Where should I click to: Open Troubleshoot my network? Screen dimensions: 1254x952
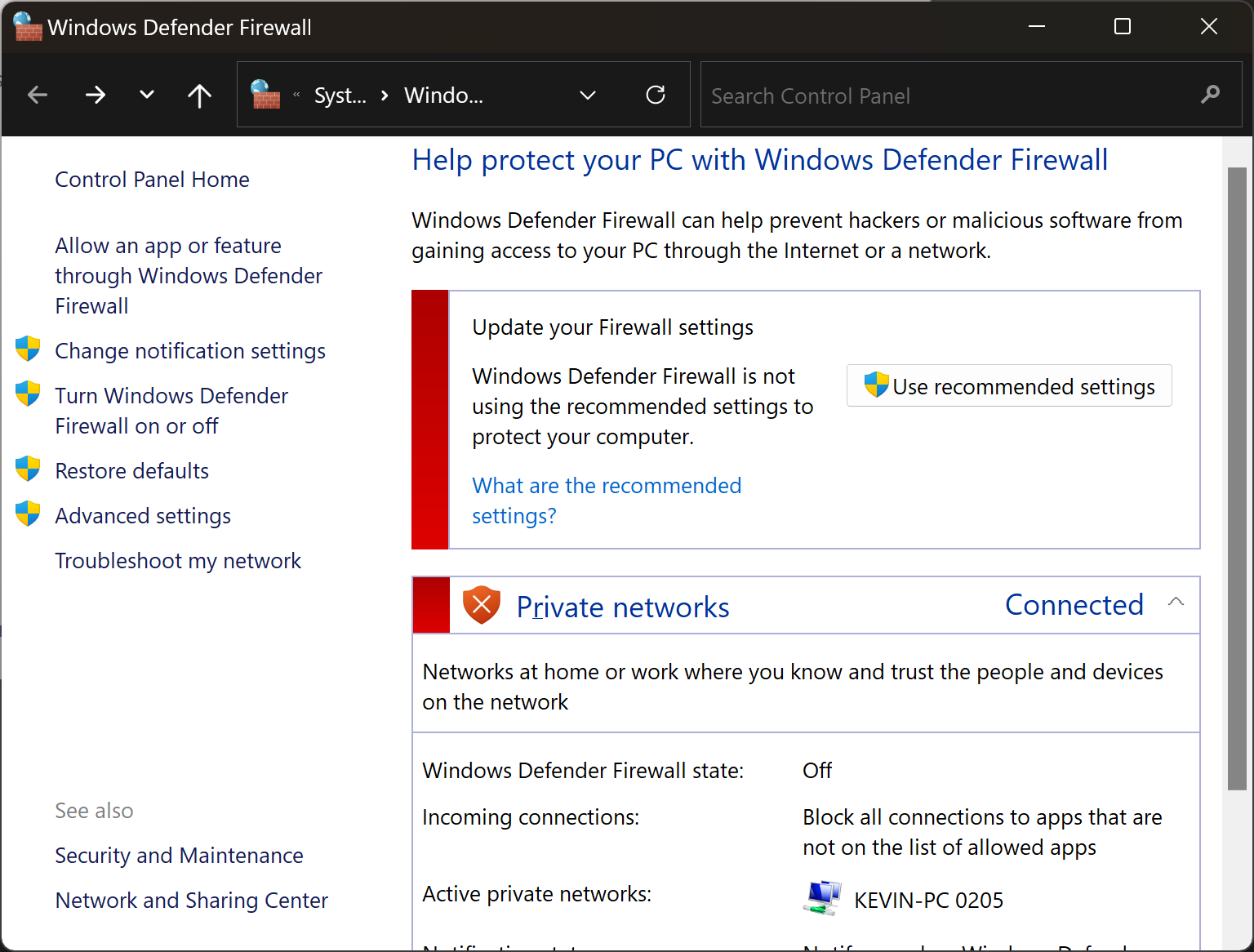(178, 561)
